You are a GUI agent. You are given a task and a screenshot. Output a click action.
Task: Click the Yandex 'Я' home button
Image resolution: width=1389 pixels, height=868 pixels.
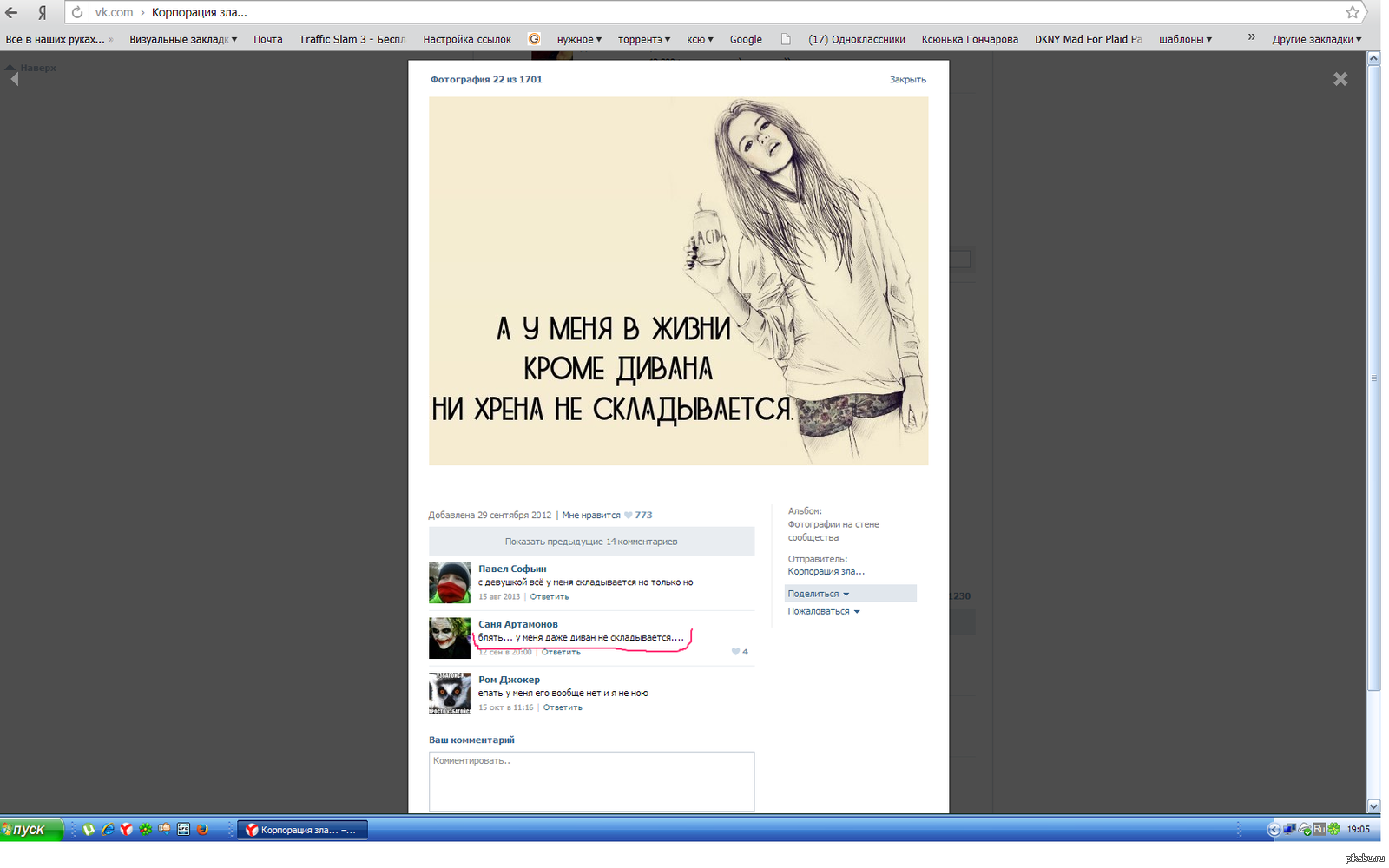[x=42, y=12]
